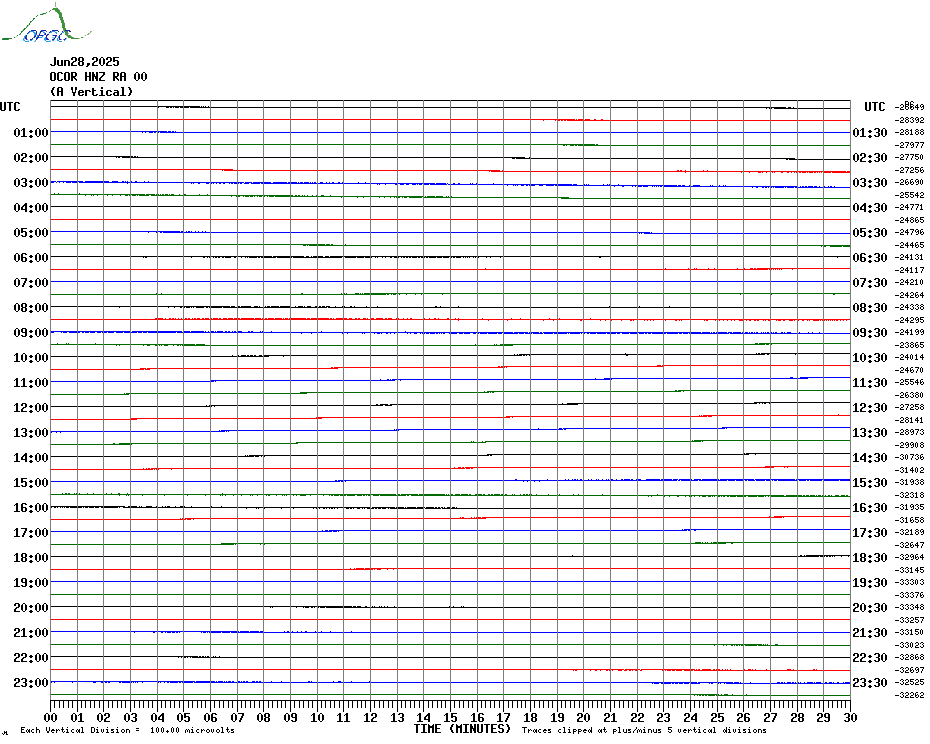Click the offset value -28392

coord(910,120)
